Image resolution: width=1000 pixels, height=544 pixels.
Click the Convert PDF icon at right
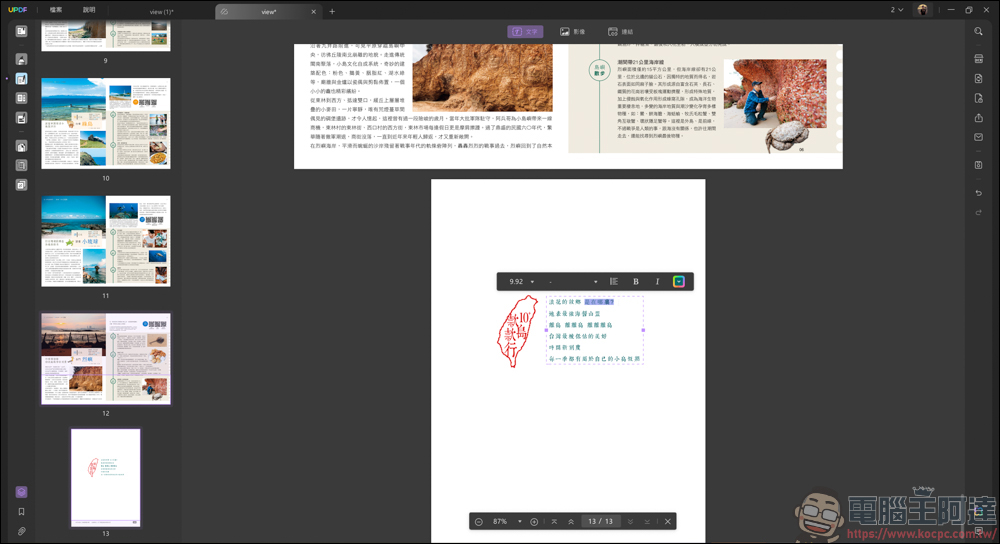[978, 79]
